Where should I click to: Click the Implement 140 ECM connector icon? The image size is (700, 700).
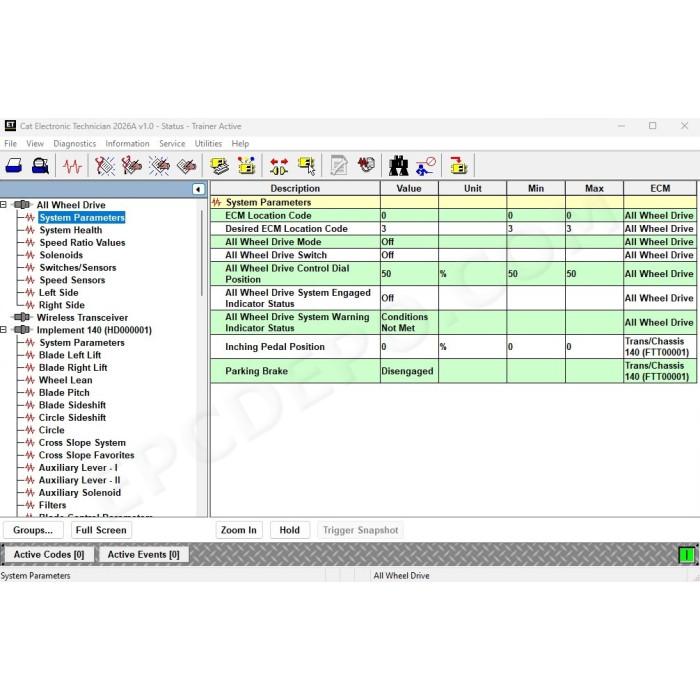point(21,329)
